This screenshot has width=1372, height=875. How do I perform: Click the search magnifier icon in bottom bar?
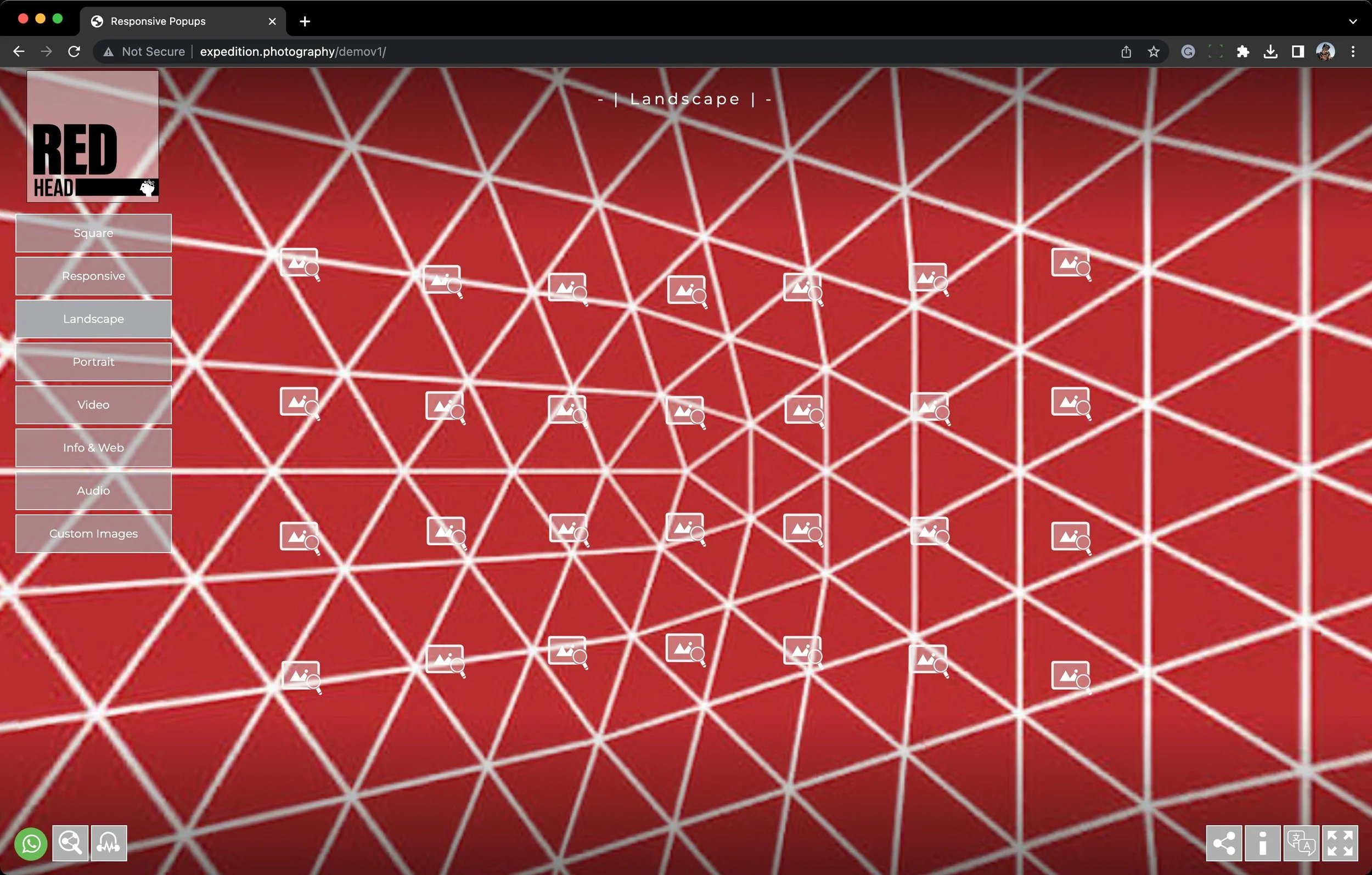pyautogui.click(x=71, y=843)
